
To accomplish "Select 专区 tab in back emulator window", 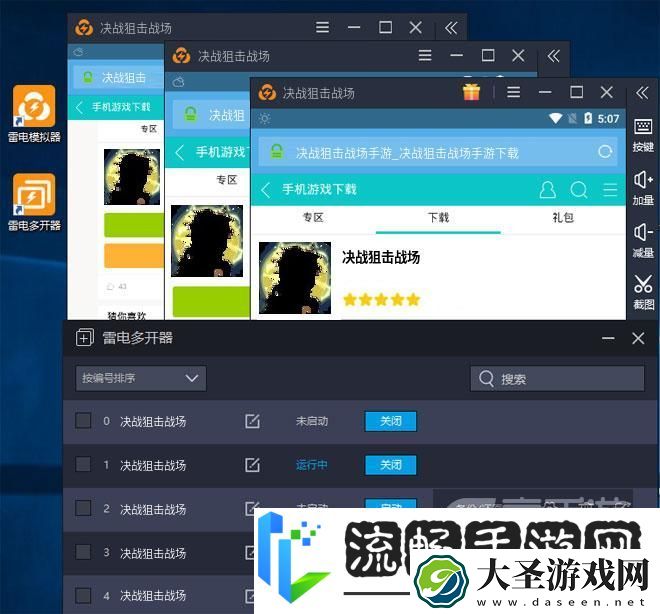I will pos(149,129).
